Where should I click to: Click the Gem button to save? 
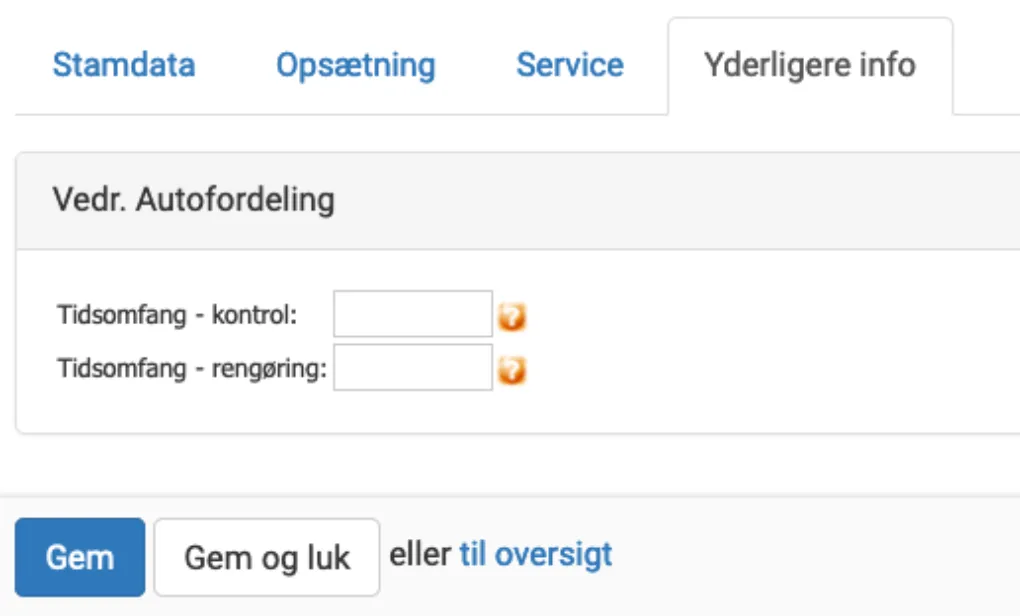(x=79, y=557)
